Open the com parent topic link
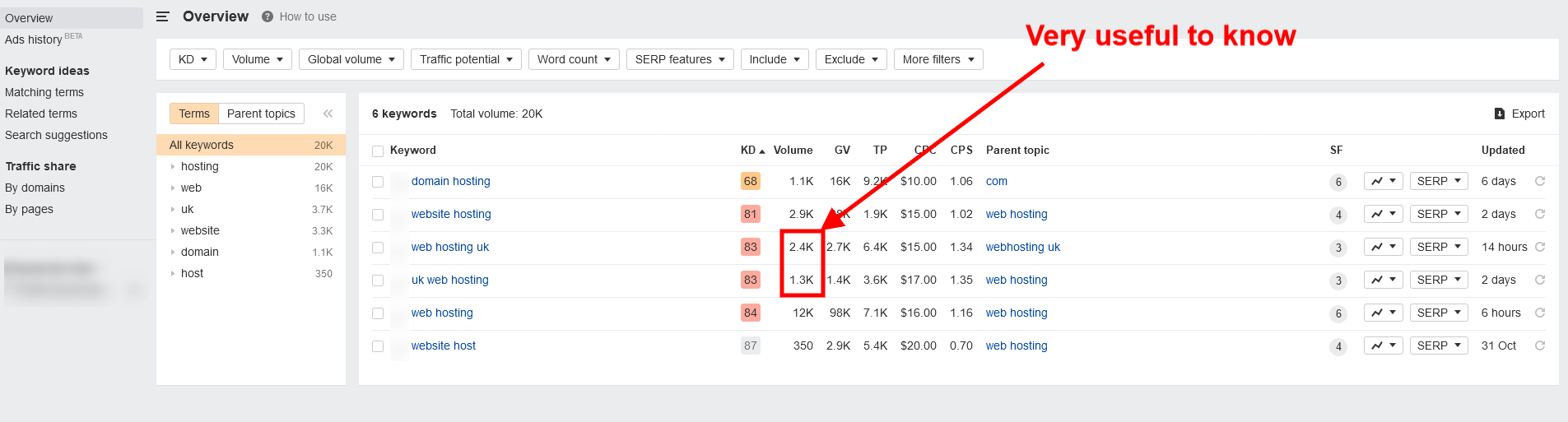The image size is (1568, 422). [x=997, y=181]
